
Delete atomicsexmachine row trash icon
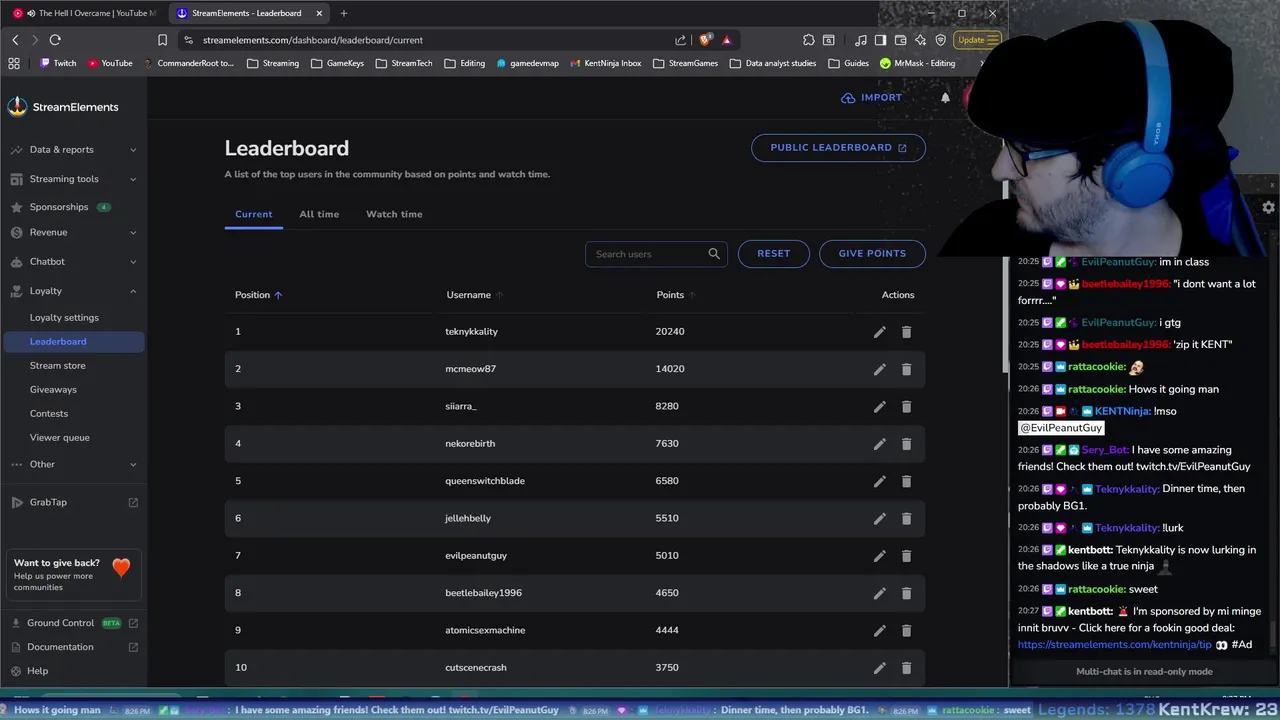point(906,630)
